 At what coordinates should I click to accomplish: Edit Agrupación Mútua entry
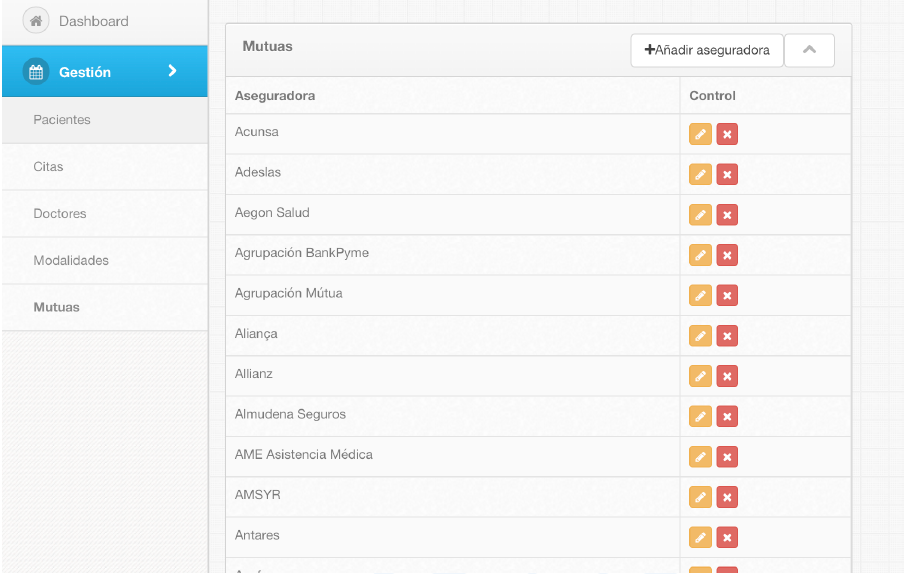point(700,296)
